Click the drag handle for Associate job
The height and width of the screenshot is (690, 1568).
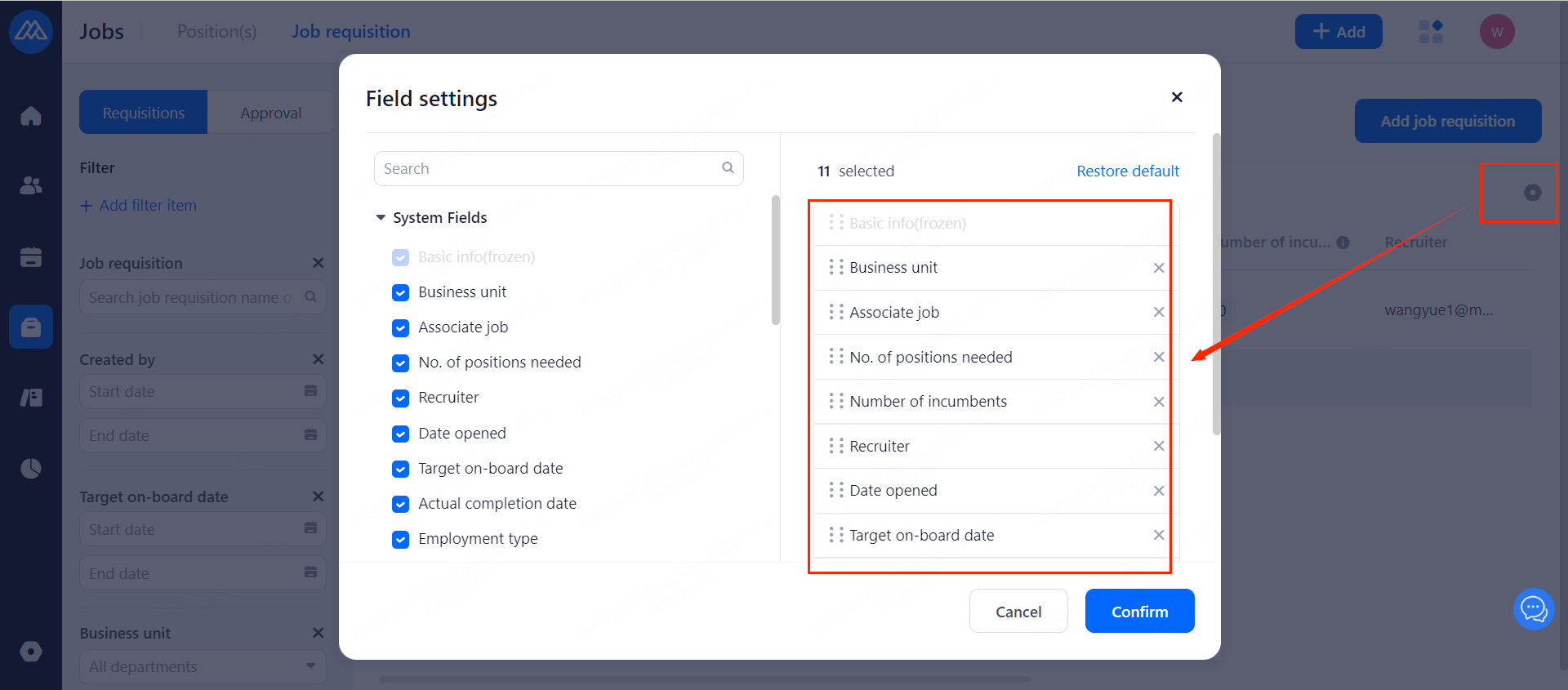coord(835,312)
